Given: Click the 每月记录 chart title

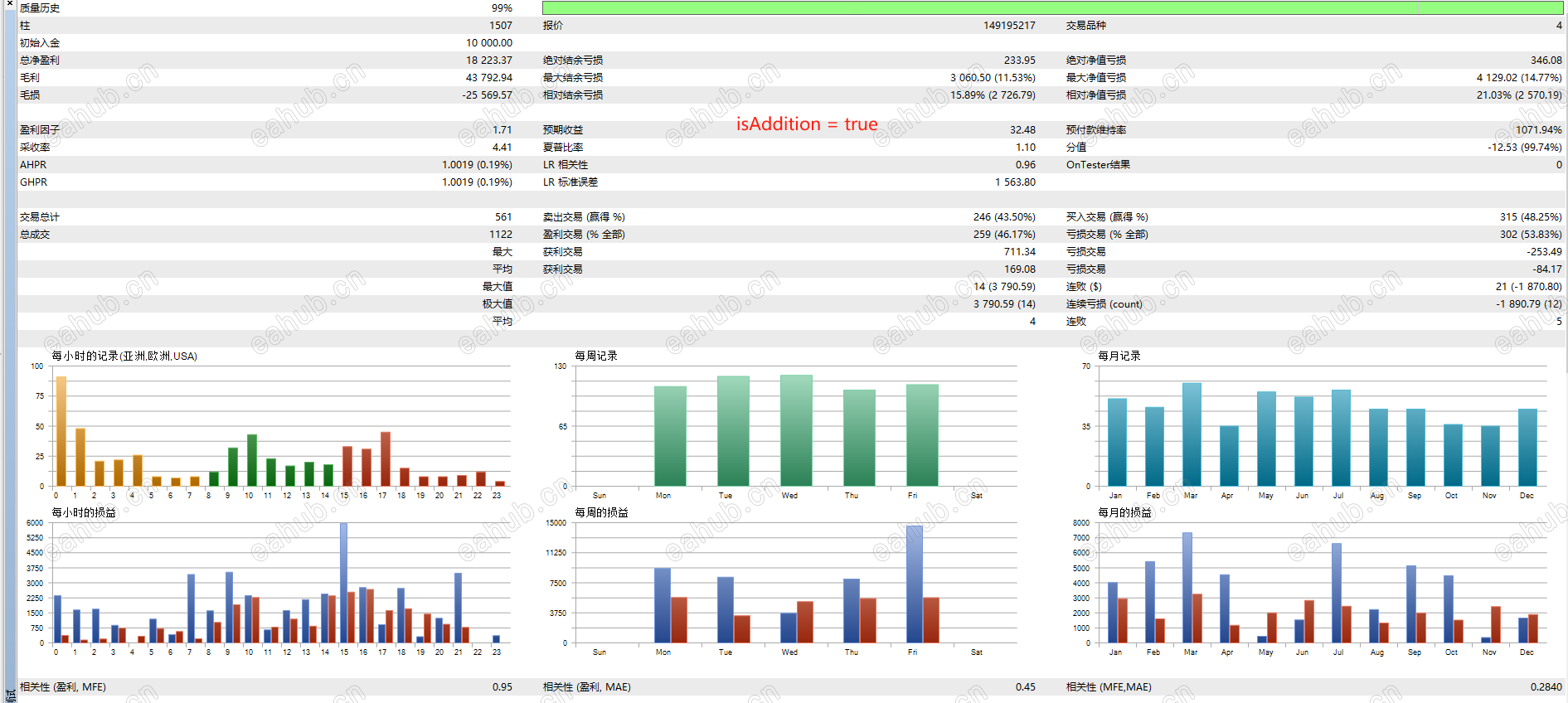Looking at the screenshot, I should [x=1119, y=356].
